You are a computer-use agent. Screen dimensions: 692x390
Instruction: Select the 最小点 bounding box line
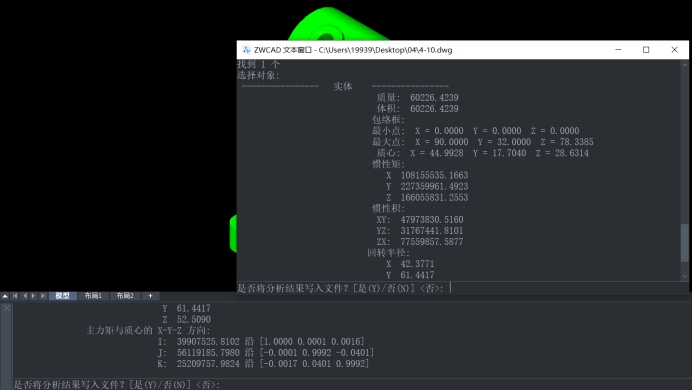[x=476, y=131]
